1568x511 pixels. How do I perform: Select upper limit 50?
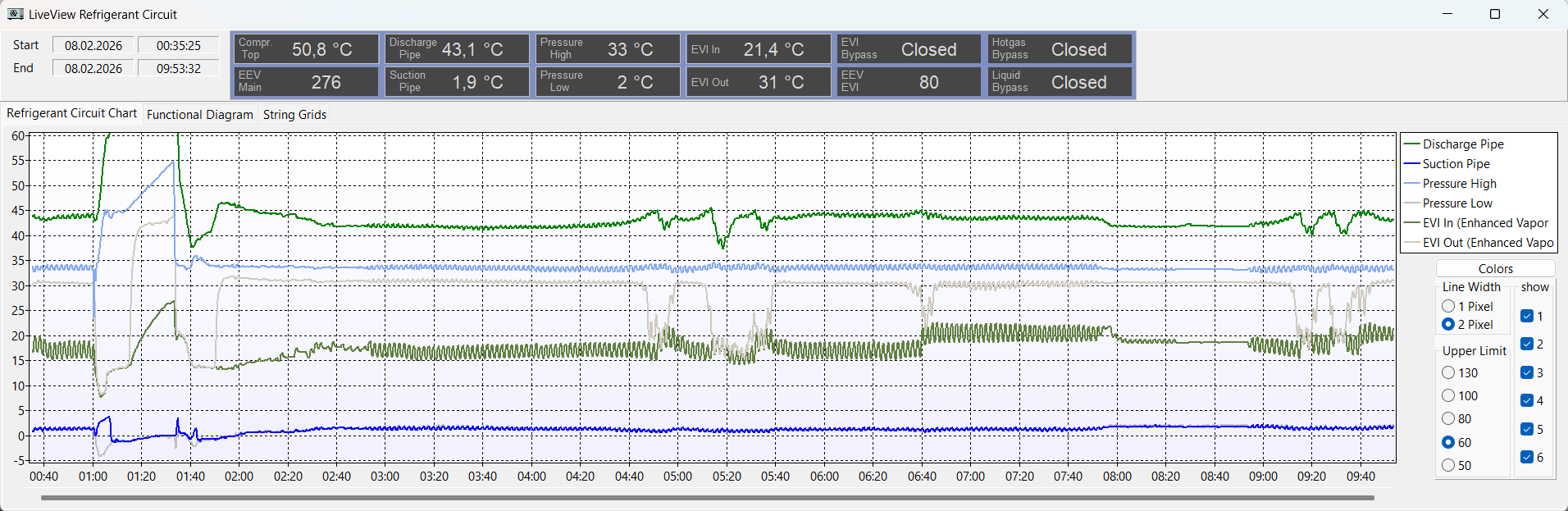1448,466
